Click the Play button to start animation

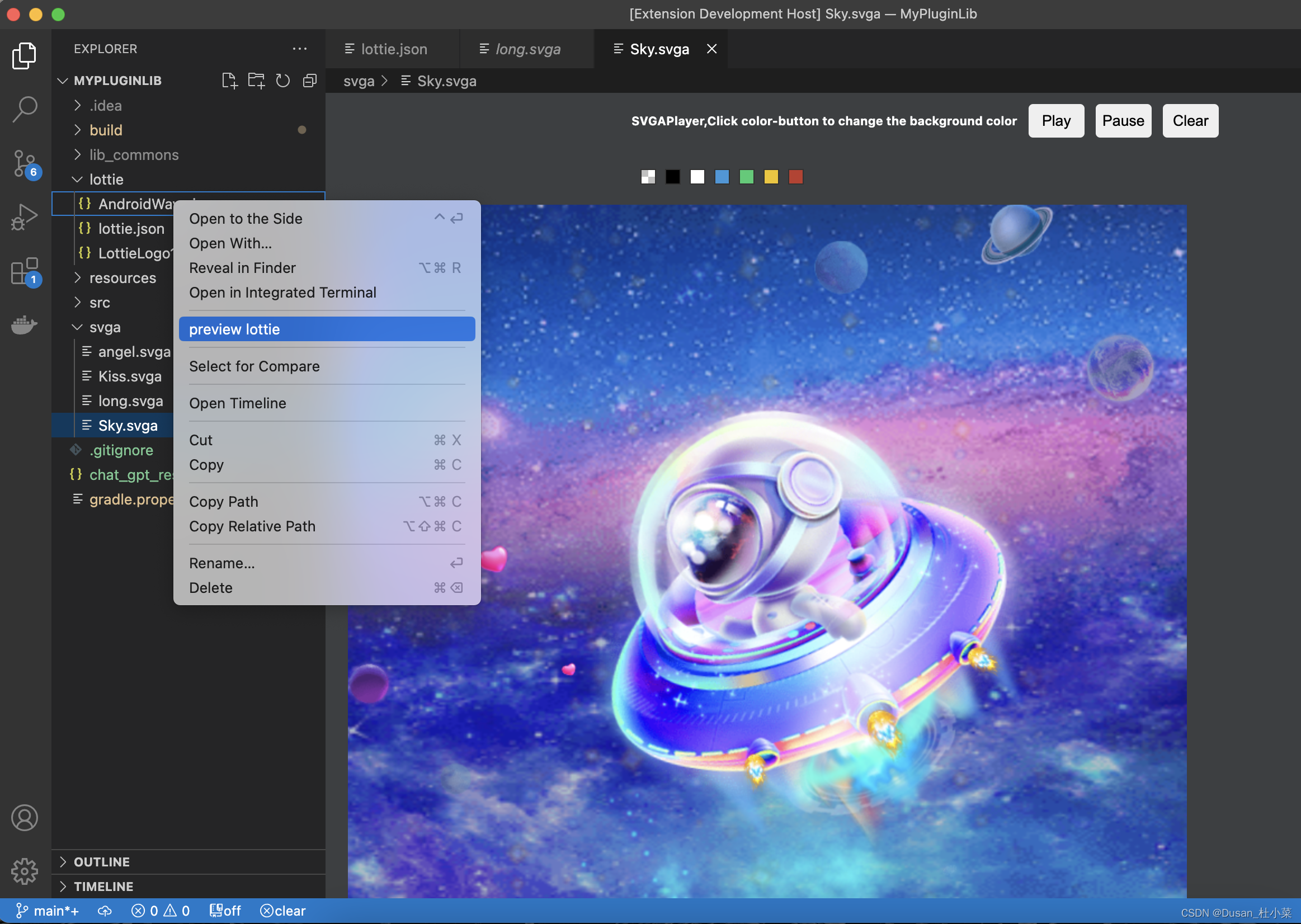point(1056,121)
